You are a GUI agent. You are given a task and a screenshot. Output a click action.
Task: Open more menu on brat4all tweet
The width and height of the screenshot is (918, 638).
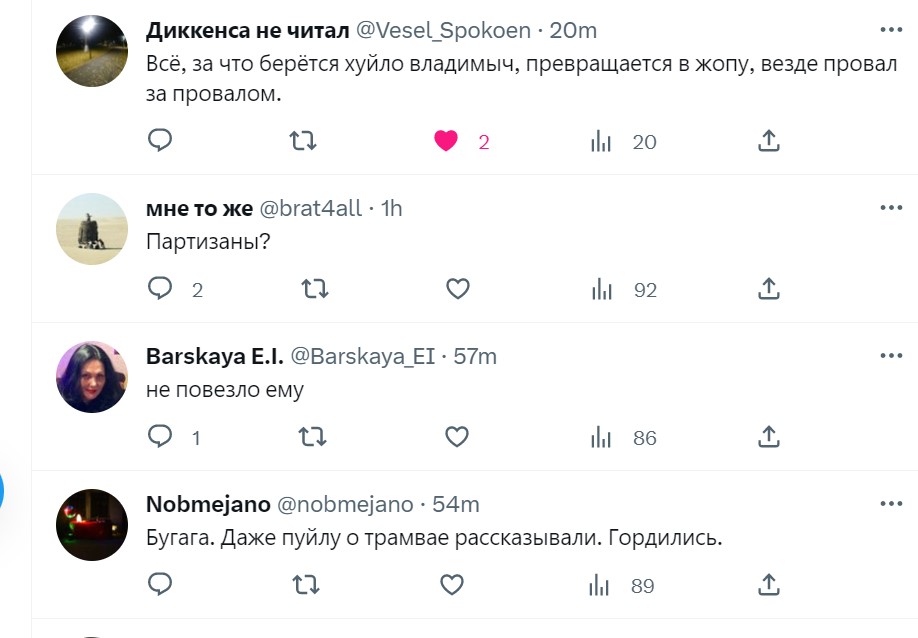pos(890,207)
